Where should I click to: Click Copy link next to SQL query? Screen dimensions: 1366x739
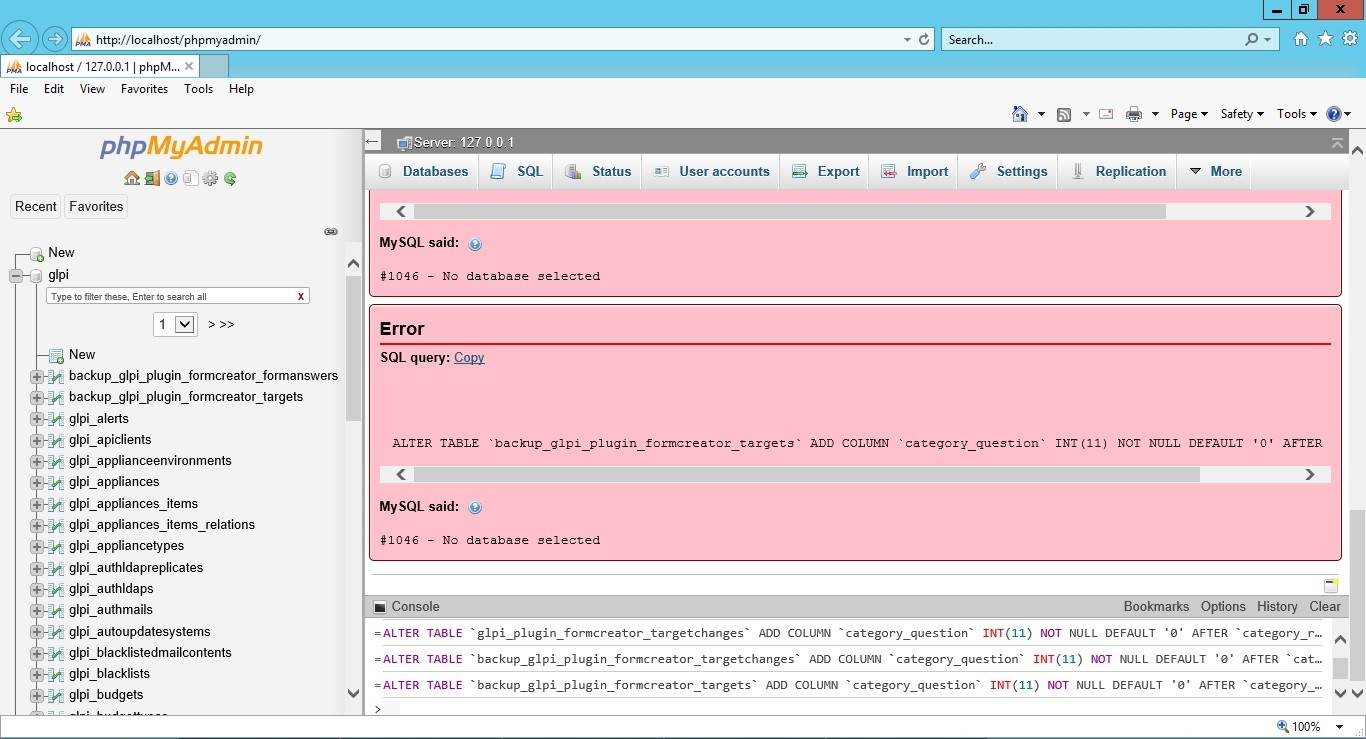[x=469, y=357]
